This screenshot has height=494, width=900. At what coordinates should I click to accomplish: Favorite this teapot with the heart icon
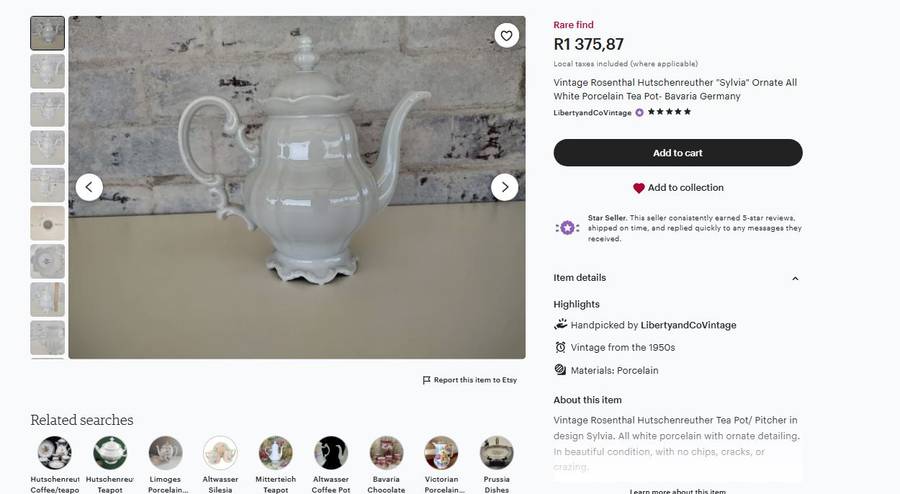[x=507, y=36]
